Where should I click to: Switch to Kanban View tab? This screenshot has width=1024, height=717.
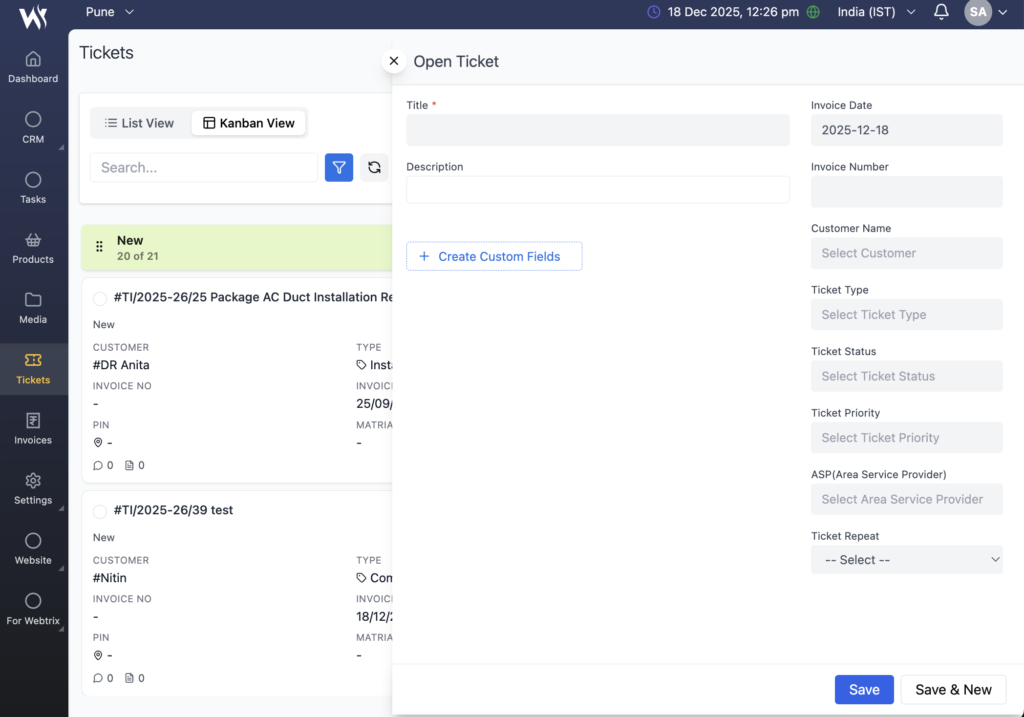pyautogui.click(x=249, y=123)
